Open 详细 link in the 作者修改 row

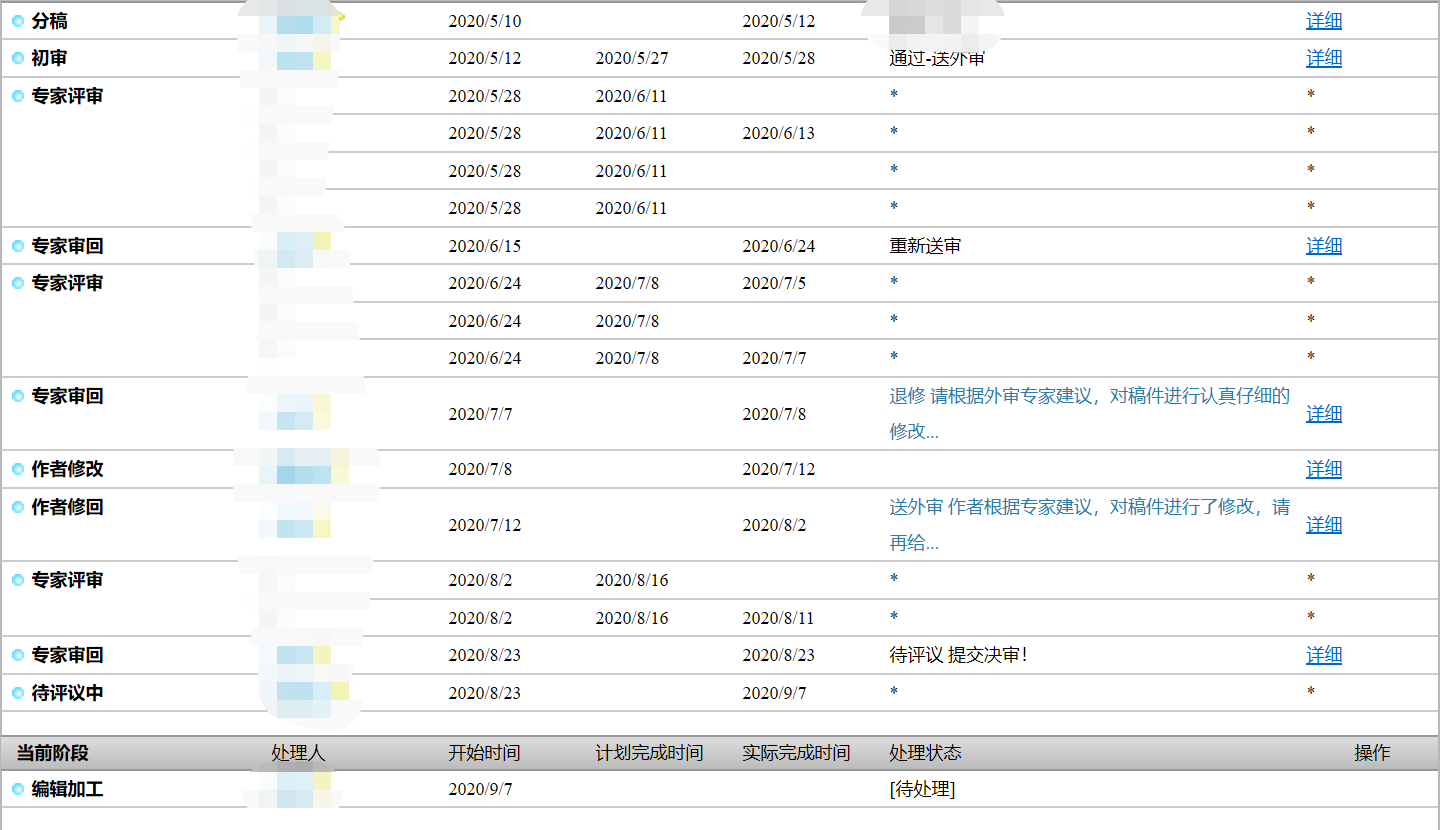(1324, 469)
